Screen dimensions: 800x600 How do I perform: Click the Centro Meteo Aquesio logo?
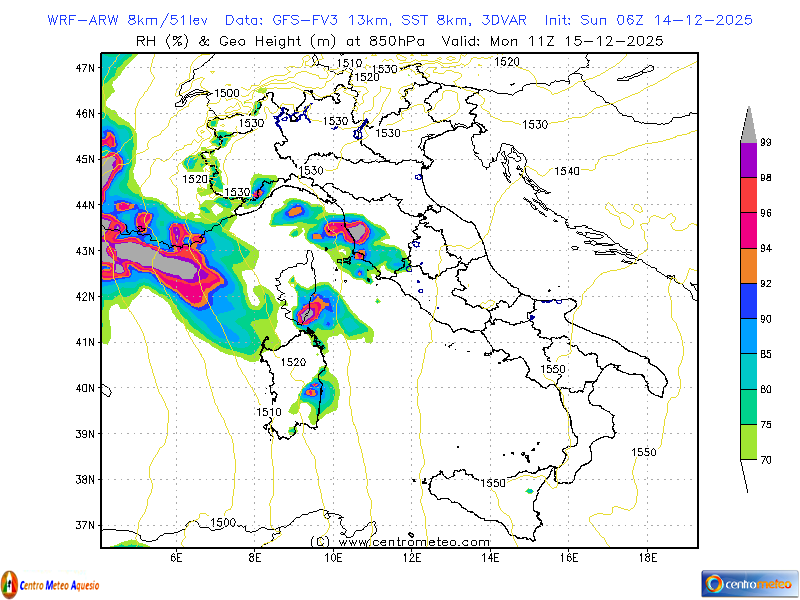pos(50,583)
